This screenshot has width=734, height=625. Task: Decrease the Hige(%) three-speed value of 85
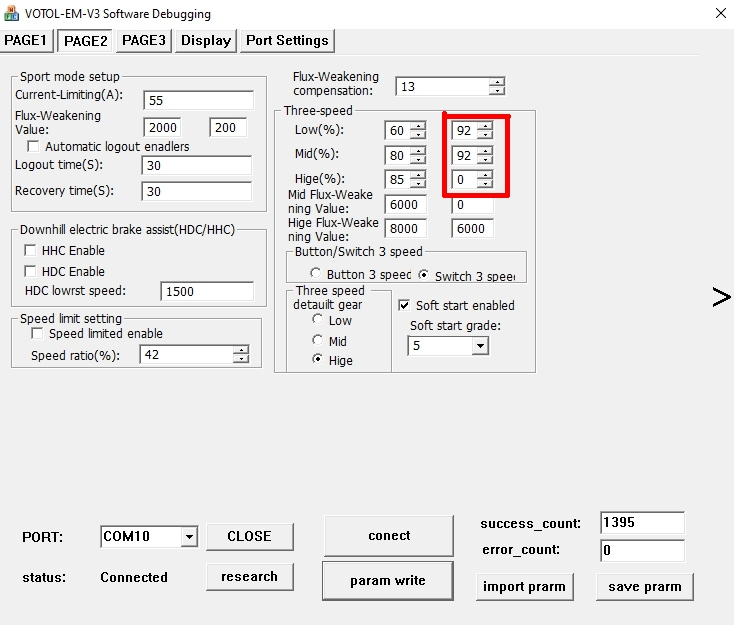click(x=417, y=184)
